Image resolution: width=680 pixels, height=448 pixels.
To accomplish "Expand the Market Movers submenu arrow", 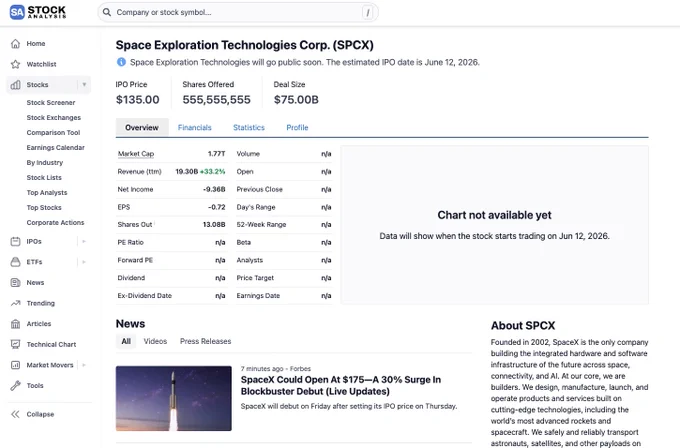I will click(x=84, y=365).
